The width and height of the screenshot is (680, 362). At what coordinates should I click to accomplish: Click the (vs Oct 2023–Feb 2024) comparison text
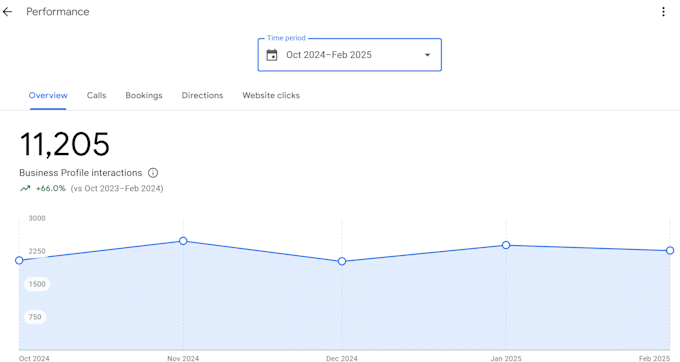coord(117,188)
